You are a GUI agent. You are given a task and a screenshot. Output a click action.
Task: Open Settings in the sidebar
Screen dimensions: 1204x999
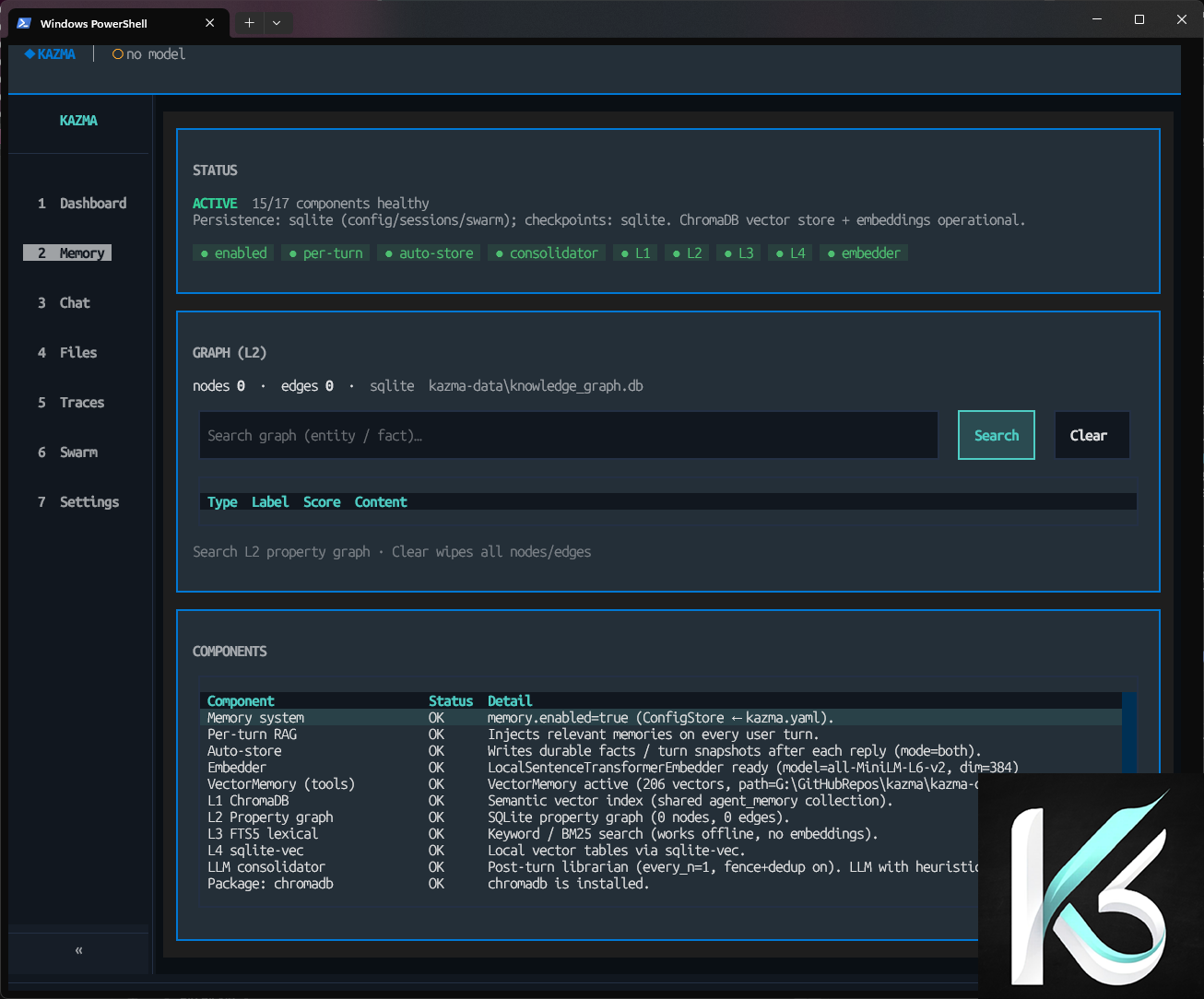click(x=78, y=502)
